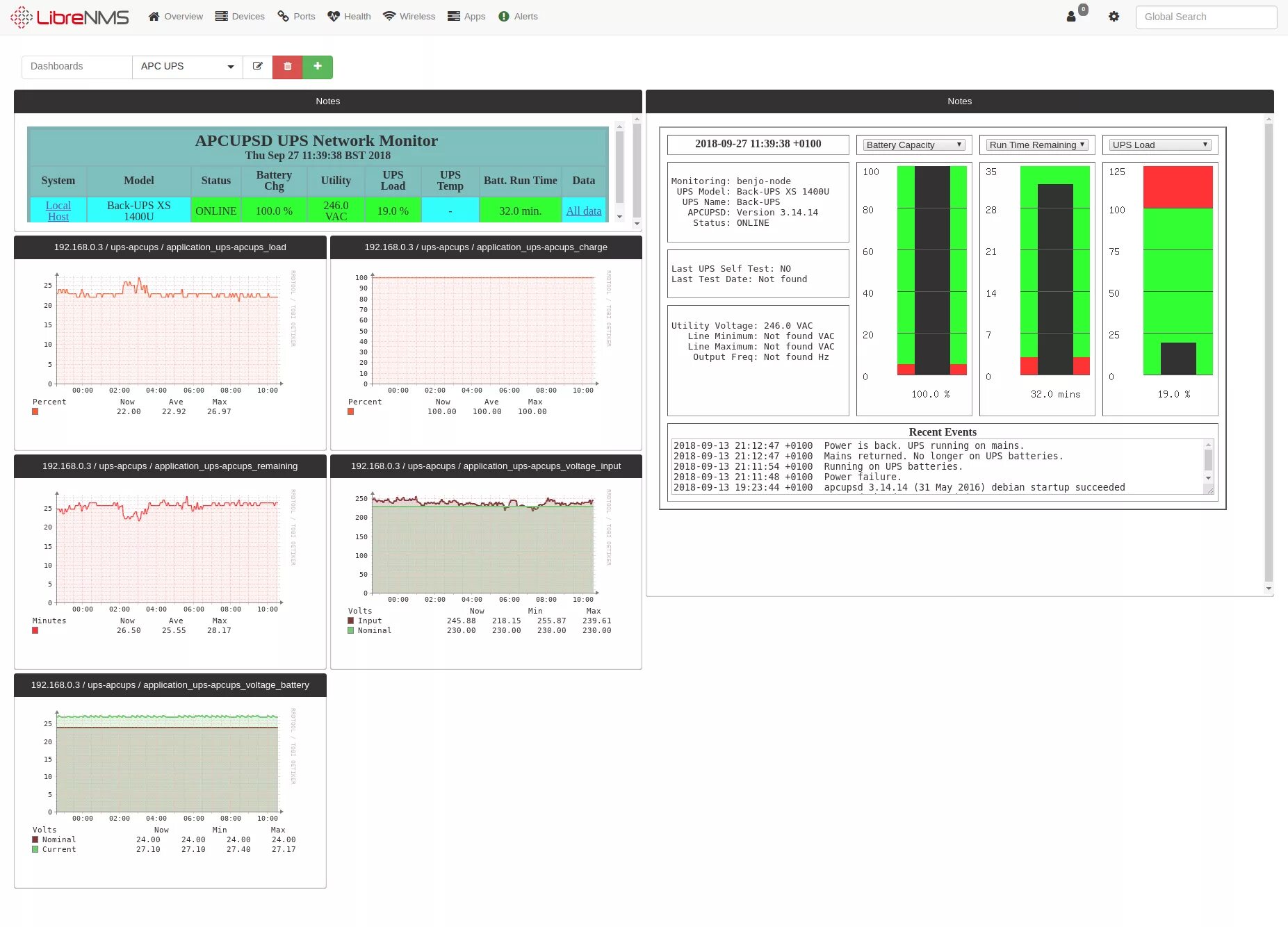Click the UPS Load bar gauge
Screen dimensions: 1288x927
click(x=1178, y=270)
